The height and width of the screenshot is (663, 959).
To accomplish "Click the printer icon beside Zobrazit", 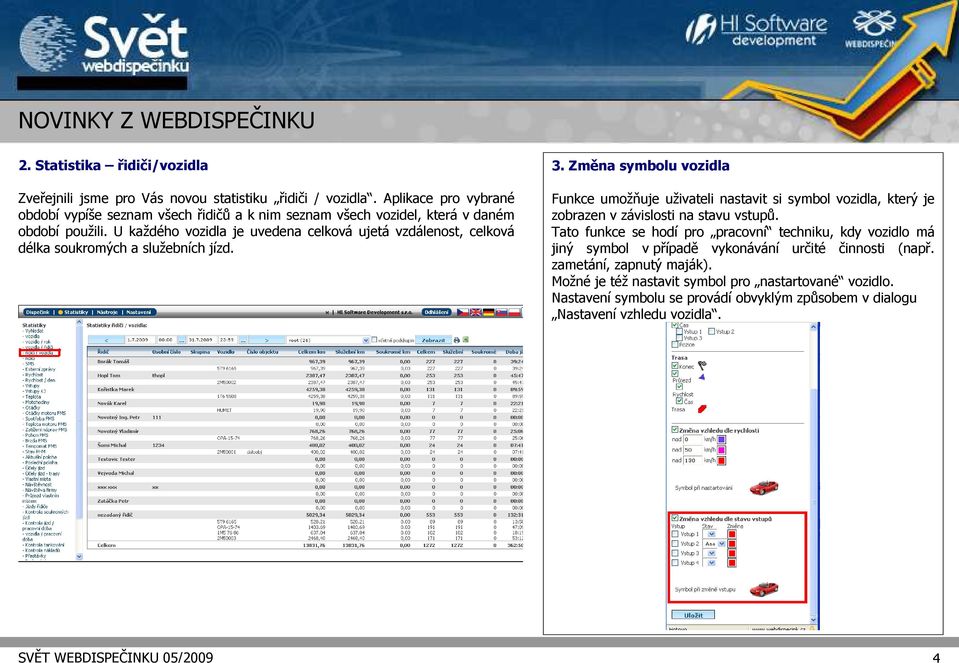I will pos(456,340).
